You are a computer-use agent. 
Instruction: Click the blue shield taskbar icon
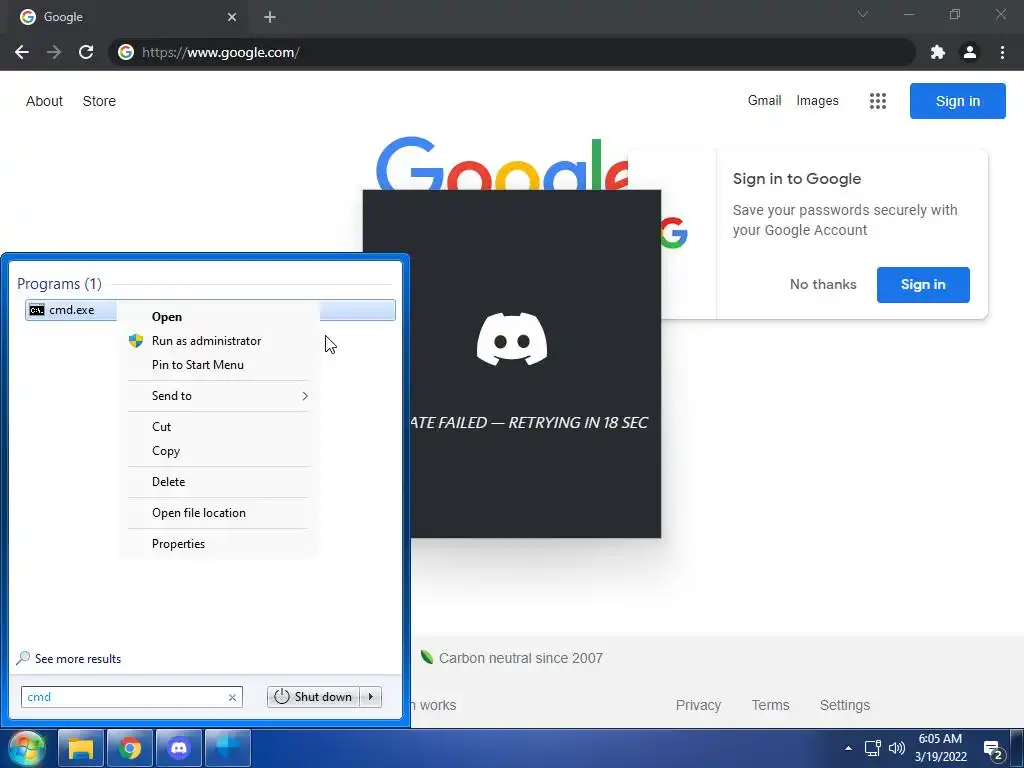point(228,748)
